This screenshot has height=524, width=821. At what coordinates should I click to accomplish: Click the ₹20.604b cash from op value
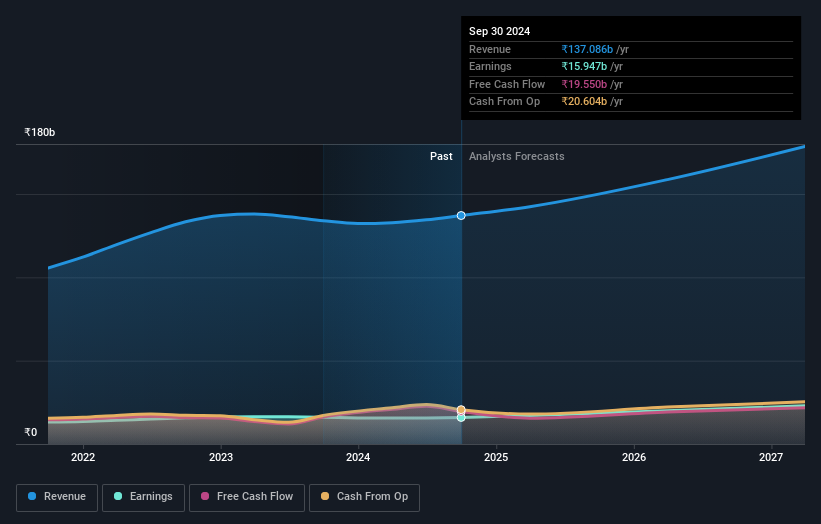[584, 102]
